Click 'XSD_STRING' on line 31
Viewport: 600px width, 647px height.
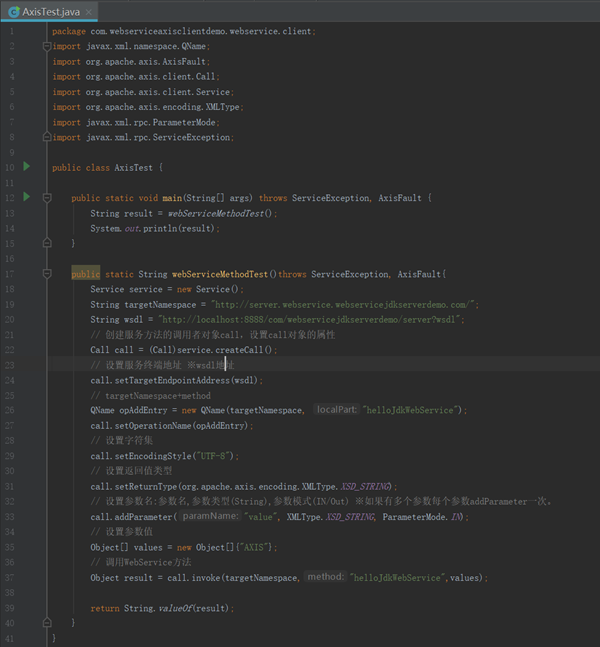point(365,486)
